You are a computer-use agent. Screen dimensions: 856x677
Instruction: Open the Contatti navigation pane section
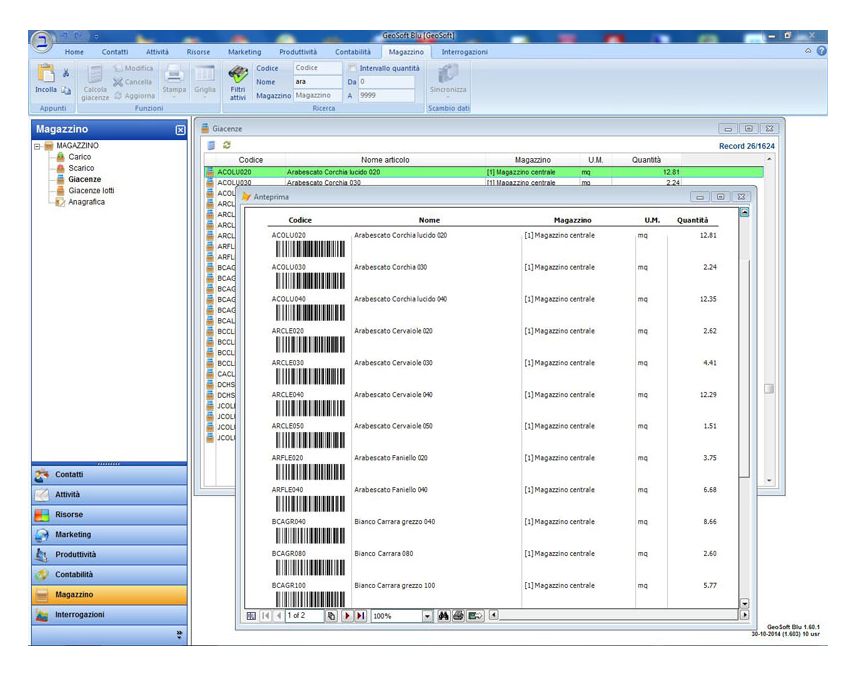pyautogui.click(x=109, y=475)
